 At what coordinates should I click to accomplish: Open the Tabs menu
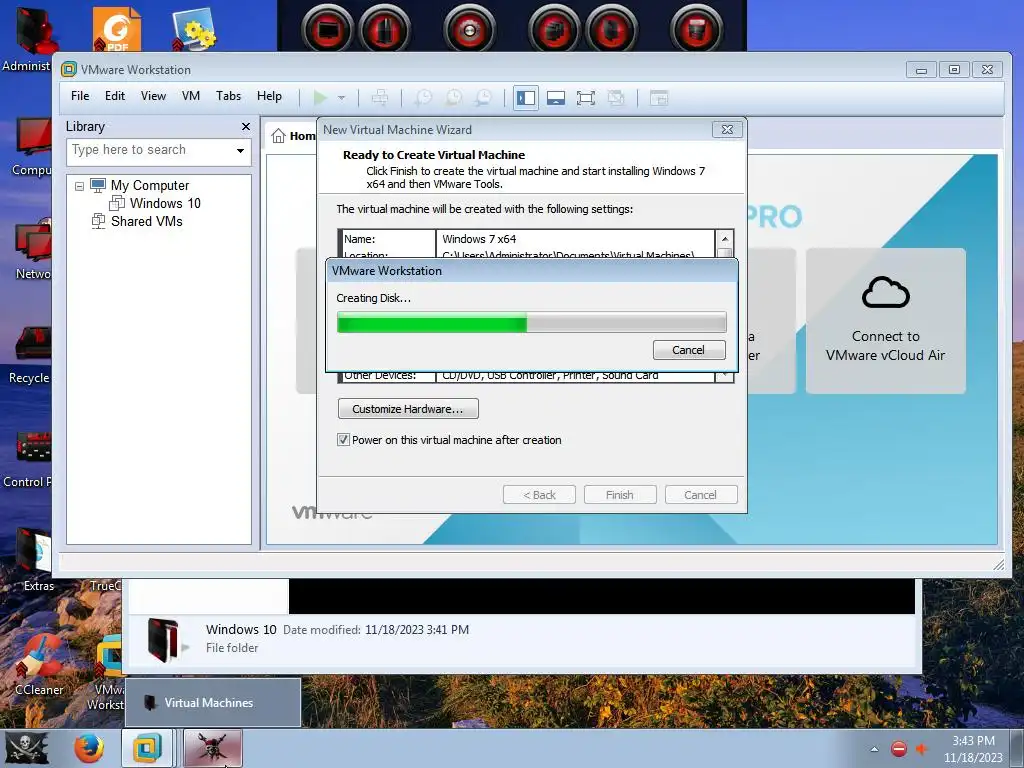[229, 96]
